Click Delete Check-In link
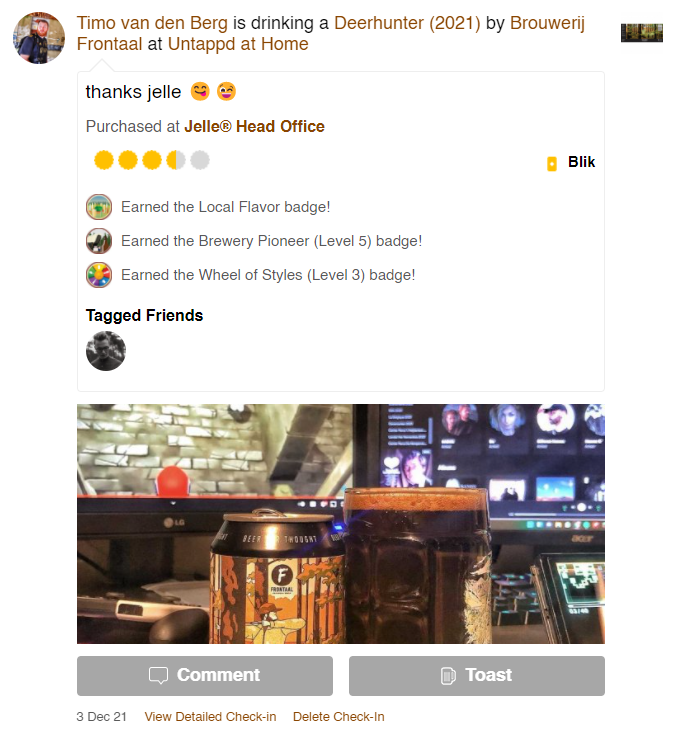681x735 pixels. point(338,717)
